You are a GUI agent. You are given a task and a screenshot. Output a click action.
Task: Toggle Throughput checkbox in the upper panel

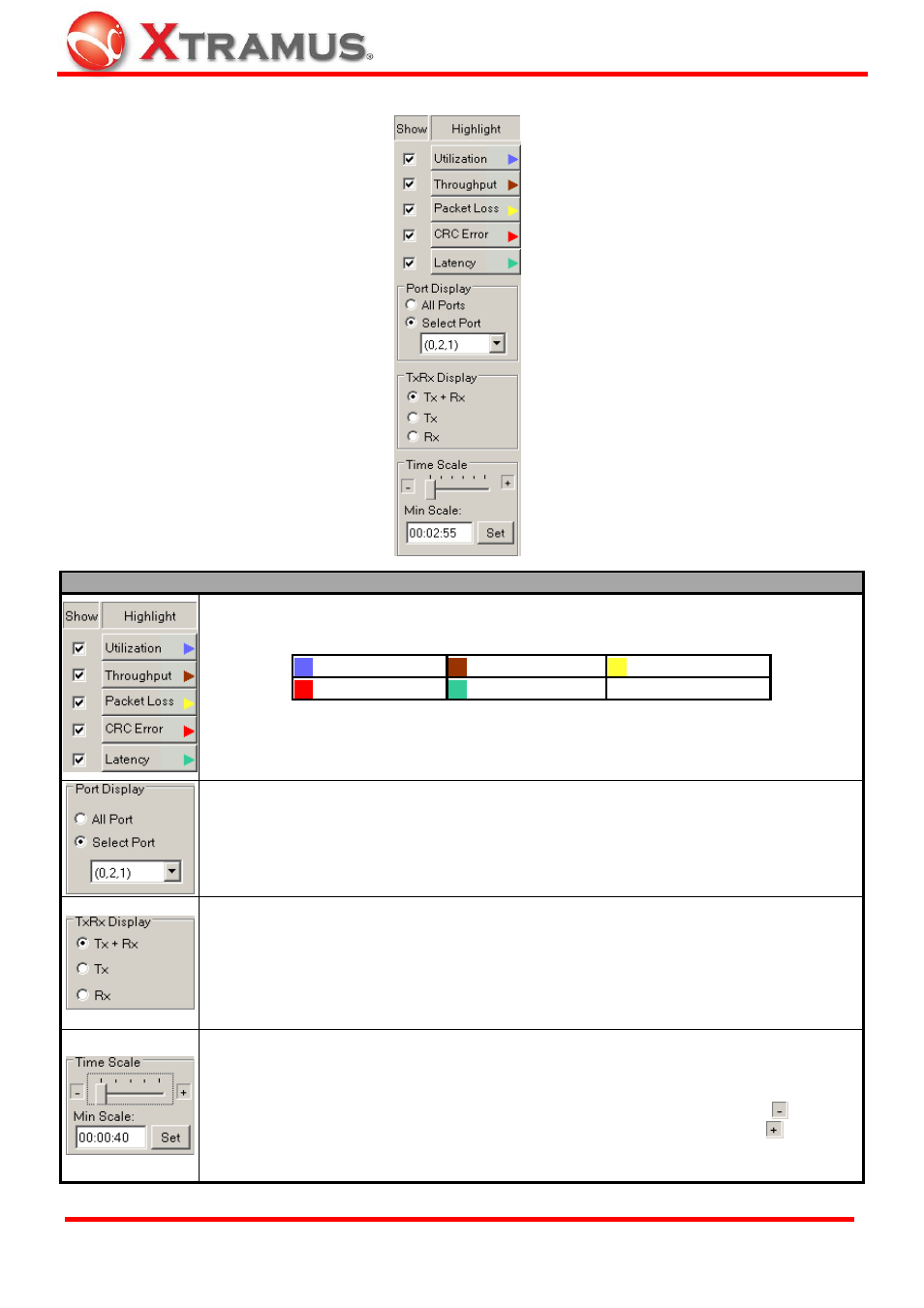click(410, 184)
